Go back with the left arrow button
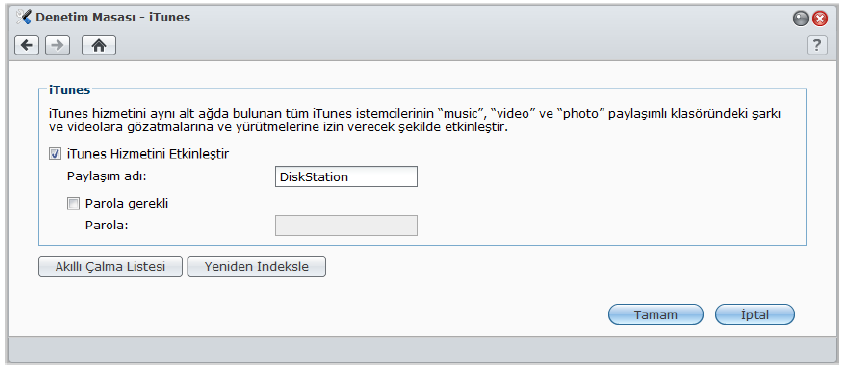 tap(26, 46)
